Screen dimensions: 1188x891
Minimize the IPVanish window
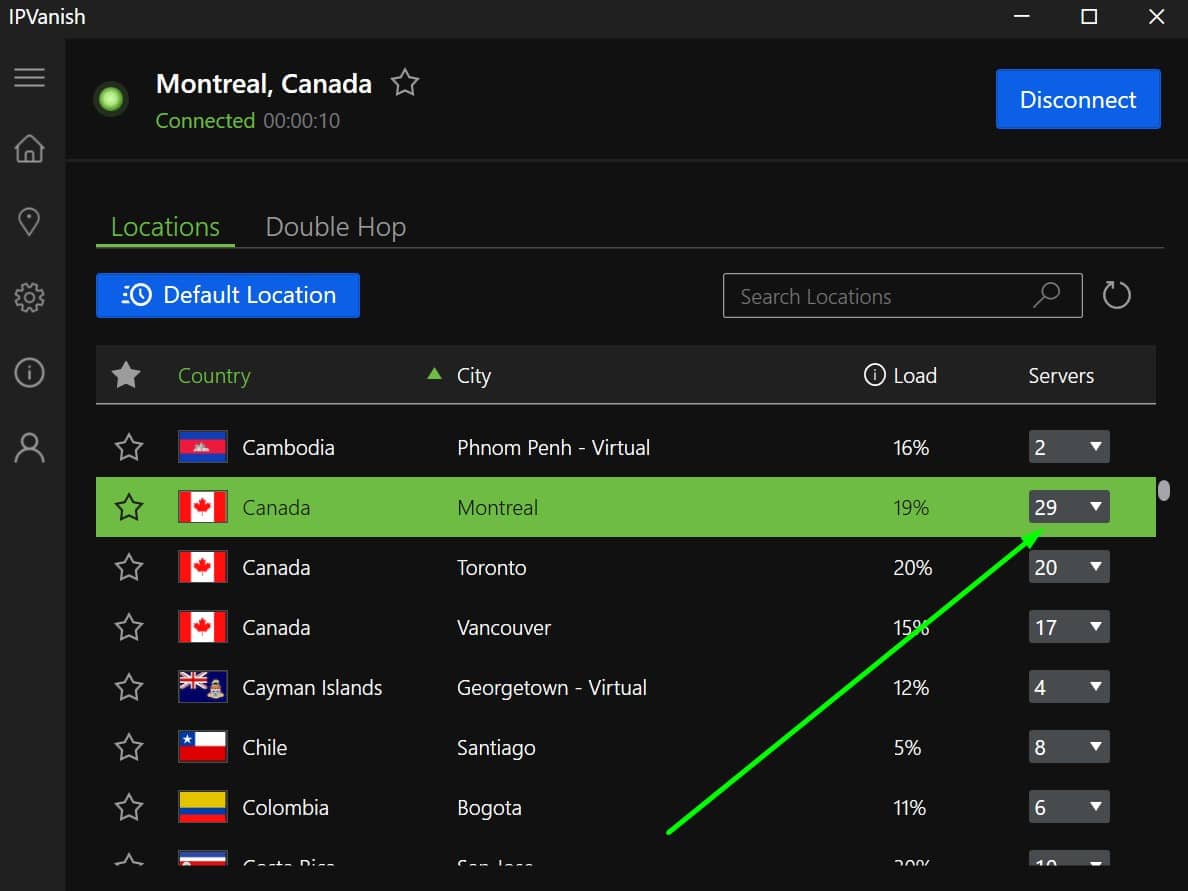(x=1021, y=16)
